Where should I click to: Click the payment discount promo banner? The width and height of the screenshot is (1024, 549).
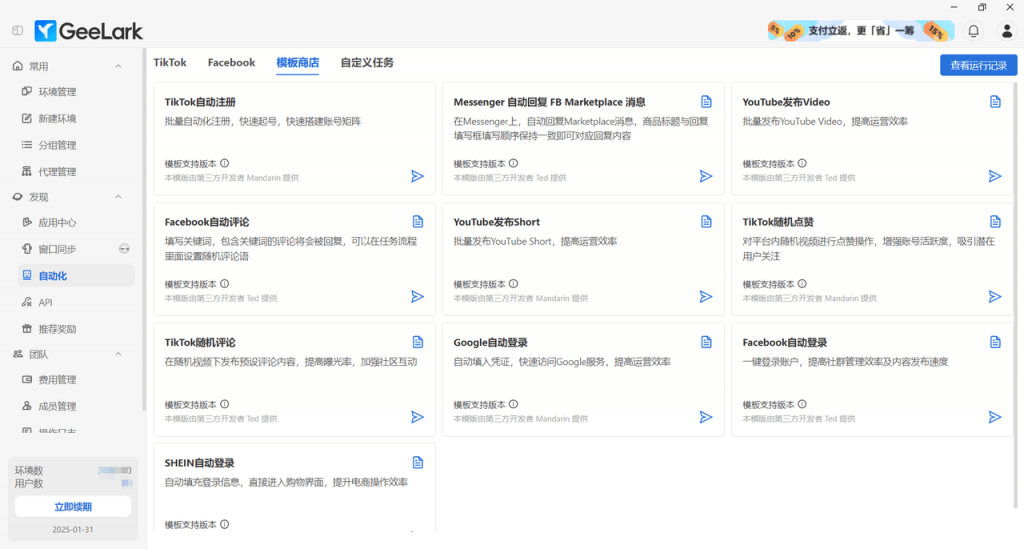(857, 31)
